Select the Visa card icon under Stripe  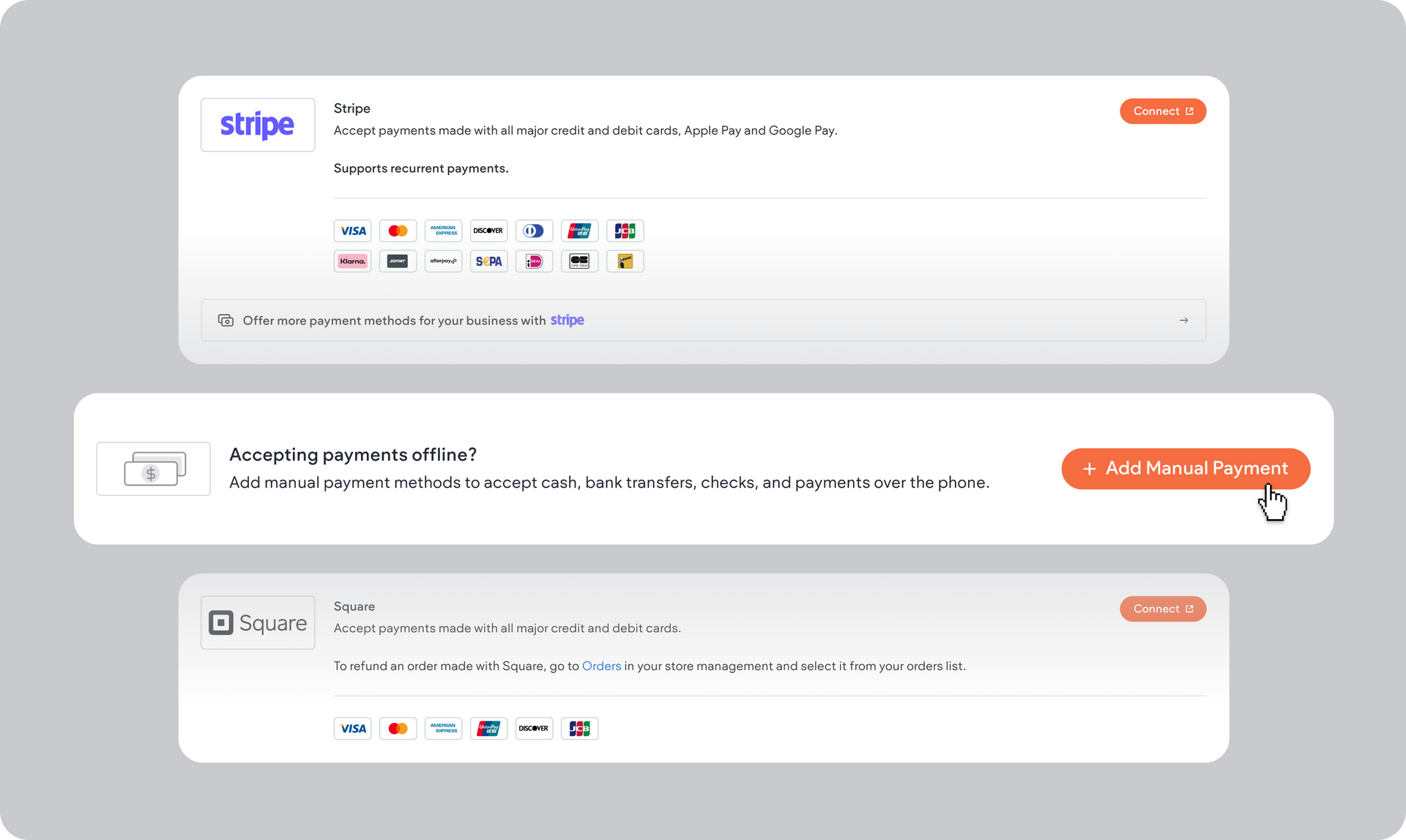pyautogui.click(x=352, y=231)
